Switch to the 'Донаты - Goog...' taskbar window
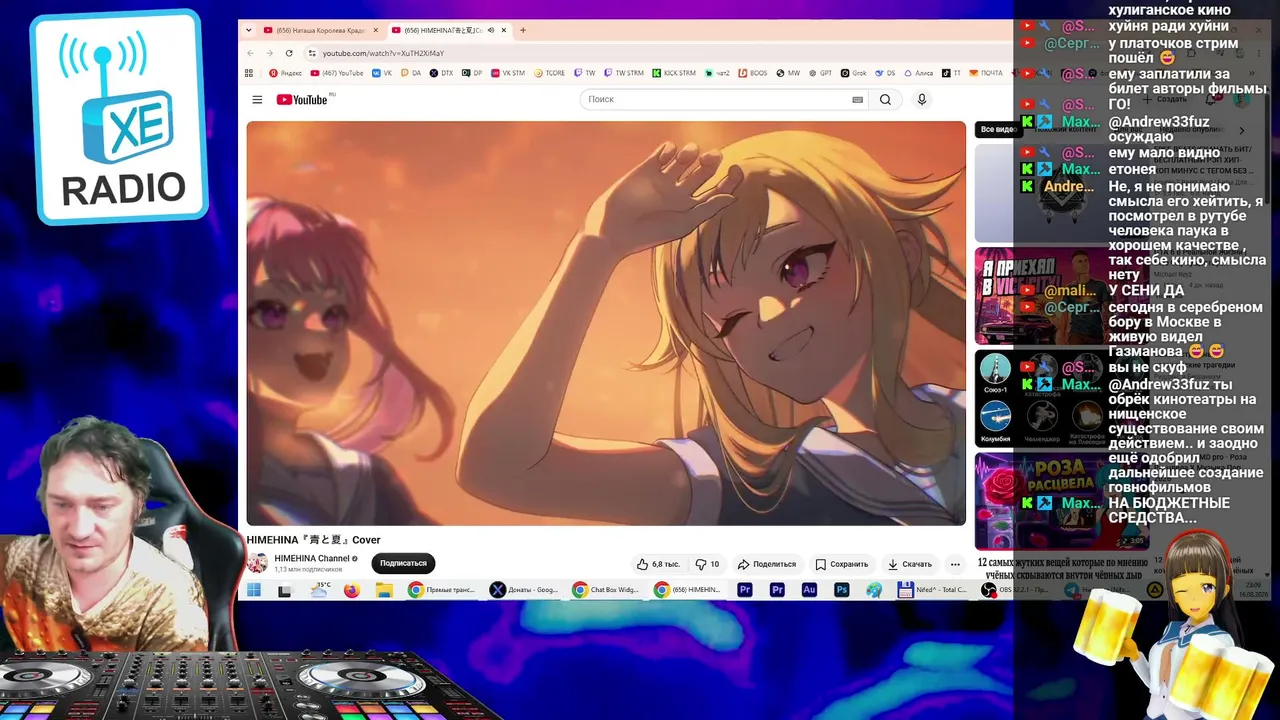 pos(524,590)
